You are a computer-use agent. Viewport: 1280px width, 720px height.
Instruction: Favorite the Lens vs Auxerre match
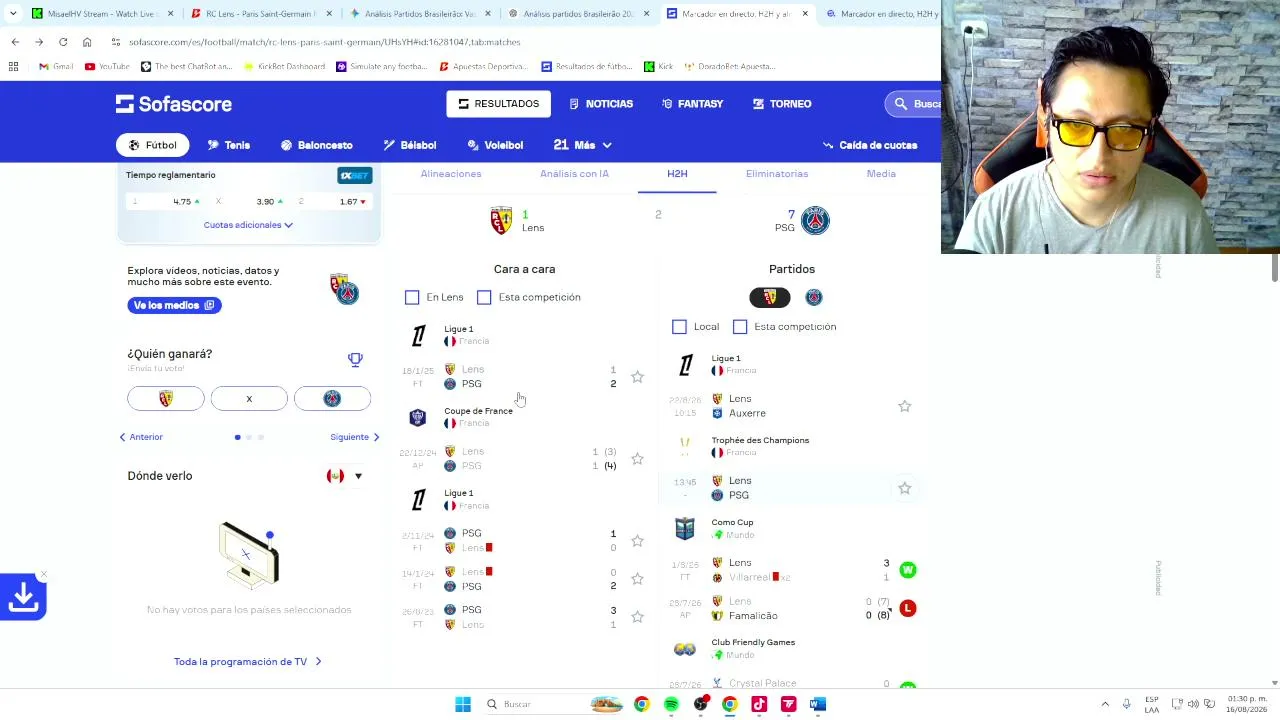[x=904, y=406]
